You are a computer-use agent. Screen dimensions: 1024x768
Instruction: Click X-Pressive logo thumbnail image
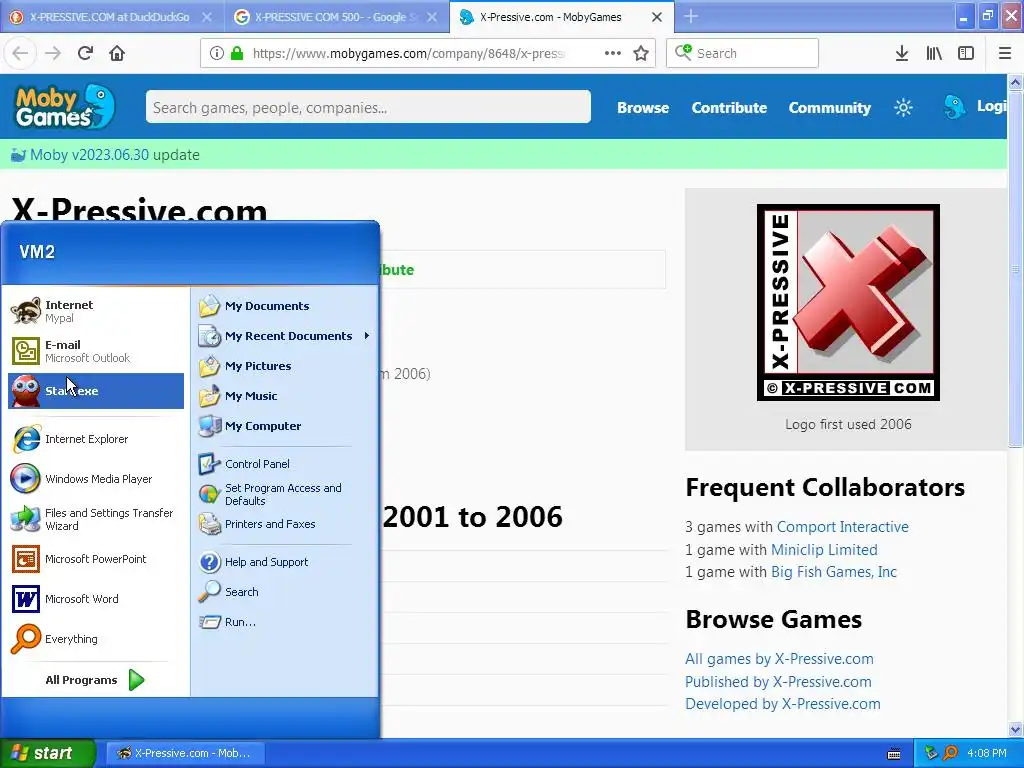pos(848,302)
